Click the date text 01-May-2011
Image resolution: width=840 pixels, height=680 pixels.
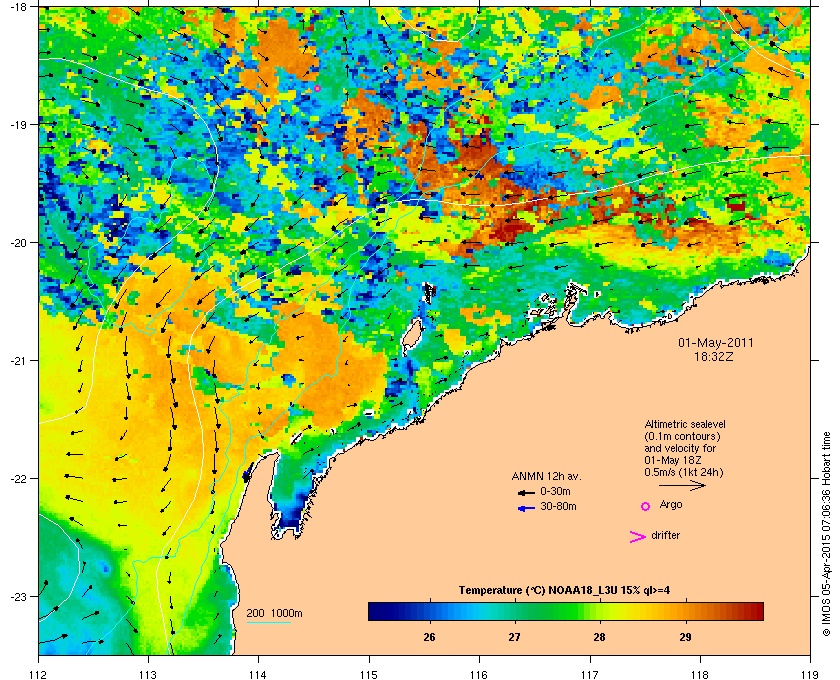pyautogui.click(x=716, y=342)
